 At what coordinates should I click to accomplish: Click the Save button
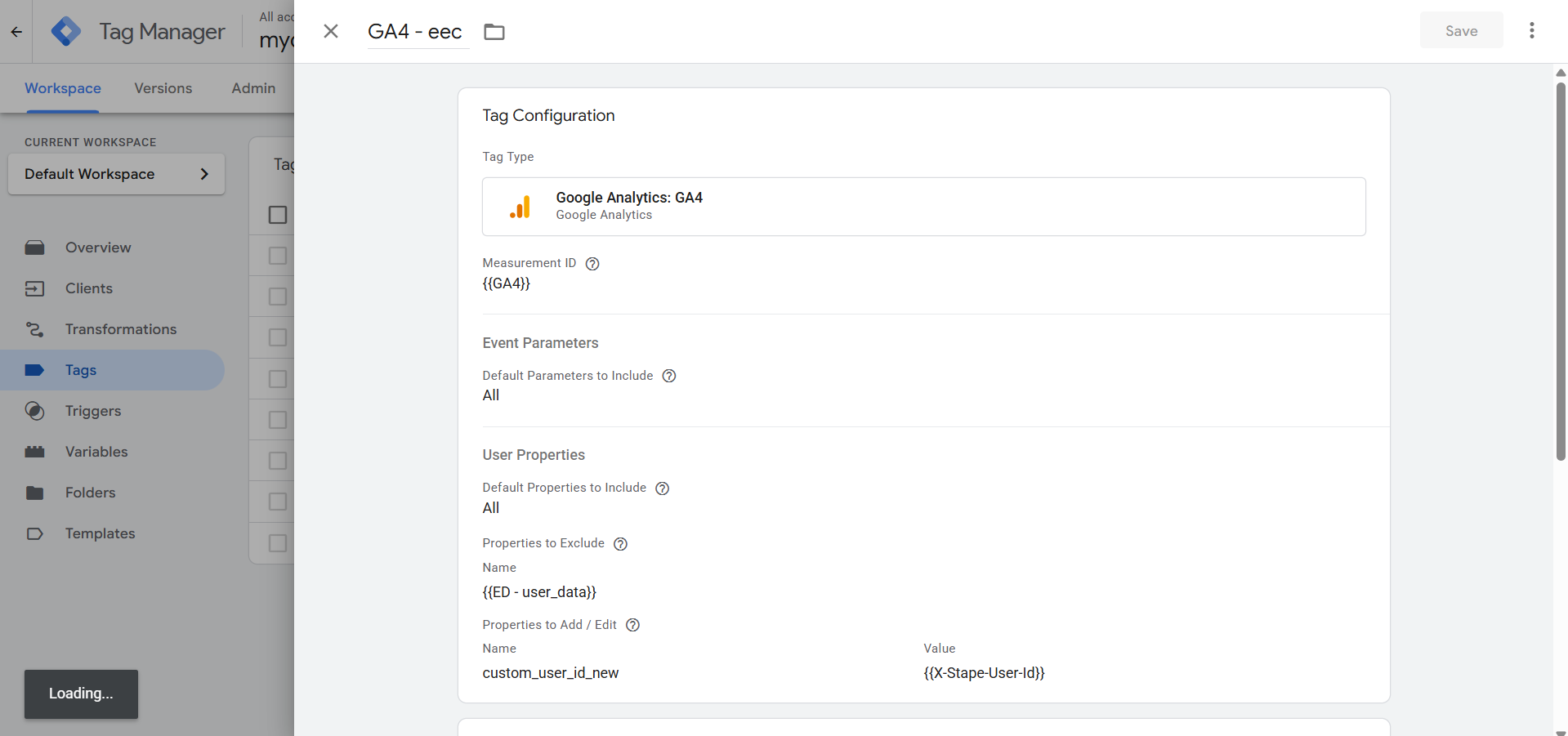point(1461,31)
